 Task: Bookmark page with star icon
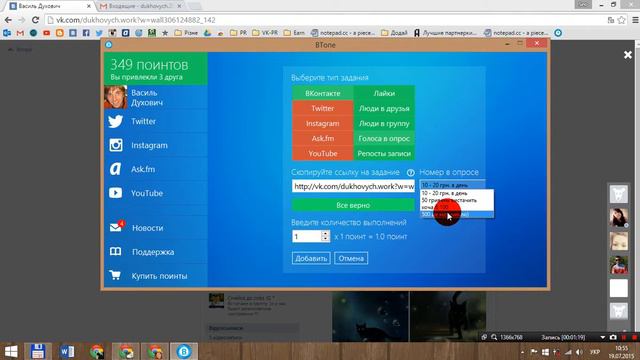[x=621, y=20]
